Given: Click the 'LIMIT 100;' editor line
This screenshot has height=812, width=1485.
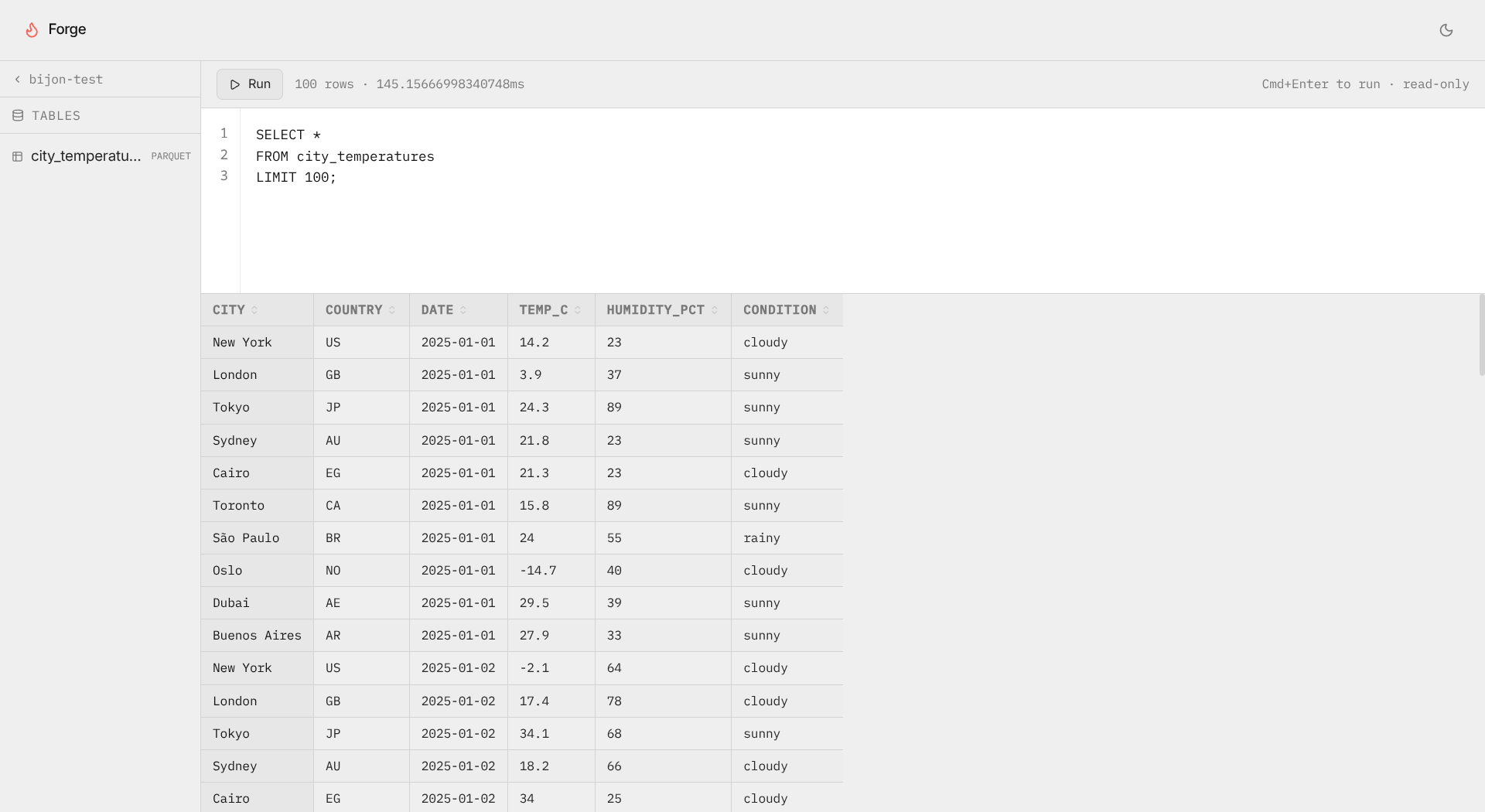Looking at the screenshot, I should pos(296,177).
